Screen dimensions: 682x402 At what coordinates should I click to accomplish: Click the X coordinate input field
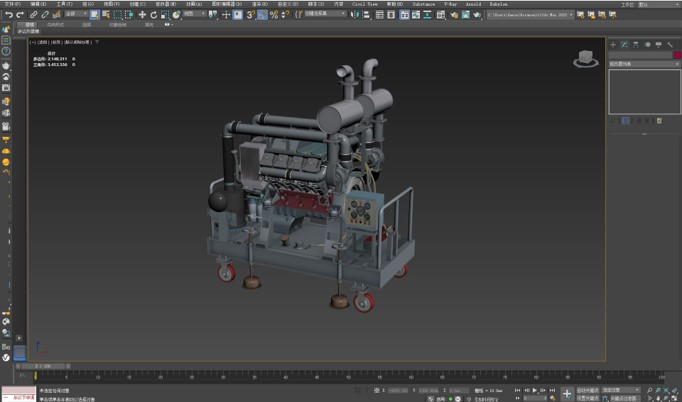pyautogui.click(x=398, y=391)
